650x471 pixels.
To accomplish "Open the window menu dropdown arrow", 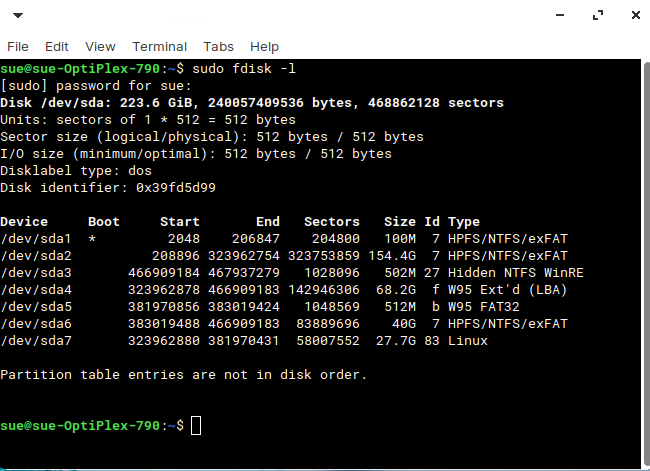I will pyautogui.click(x=18, y=15).
